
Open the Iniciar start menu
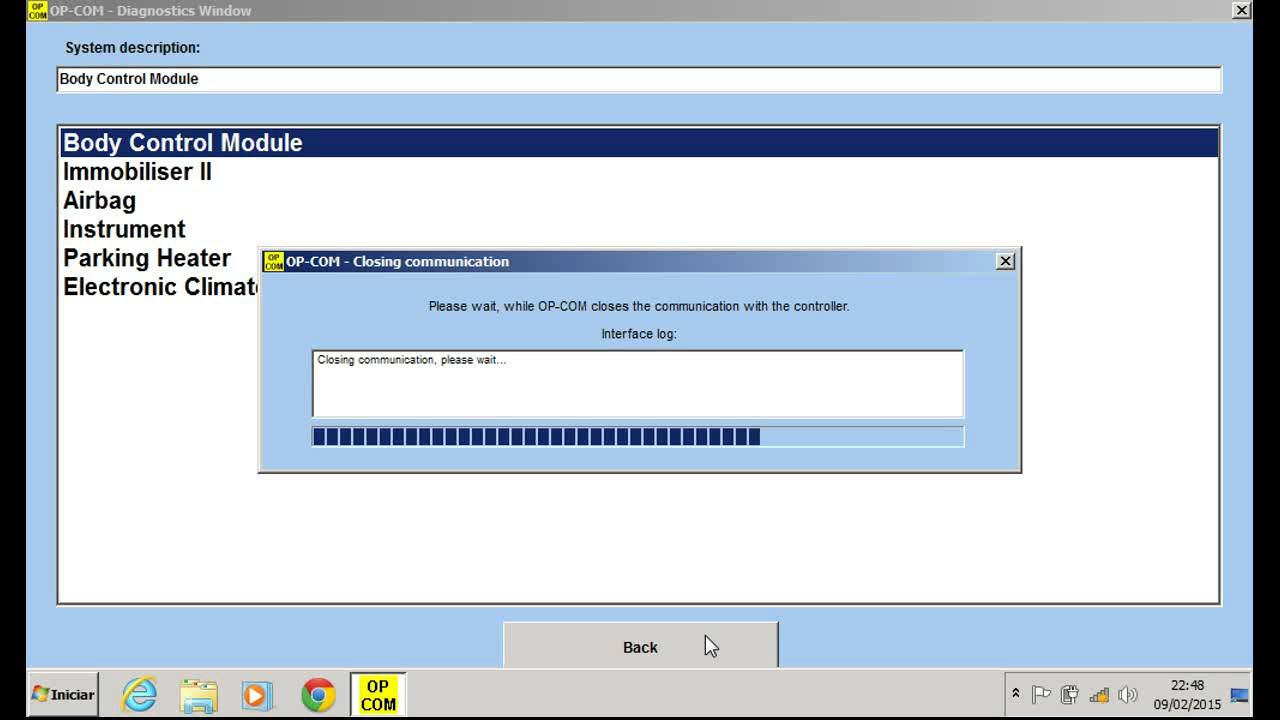[x=62, y=694]
